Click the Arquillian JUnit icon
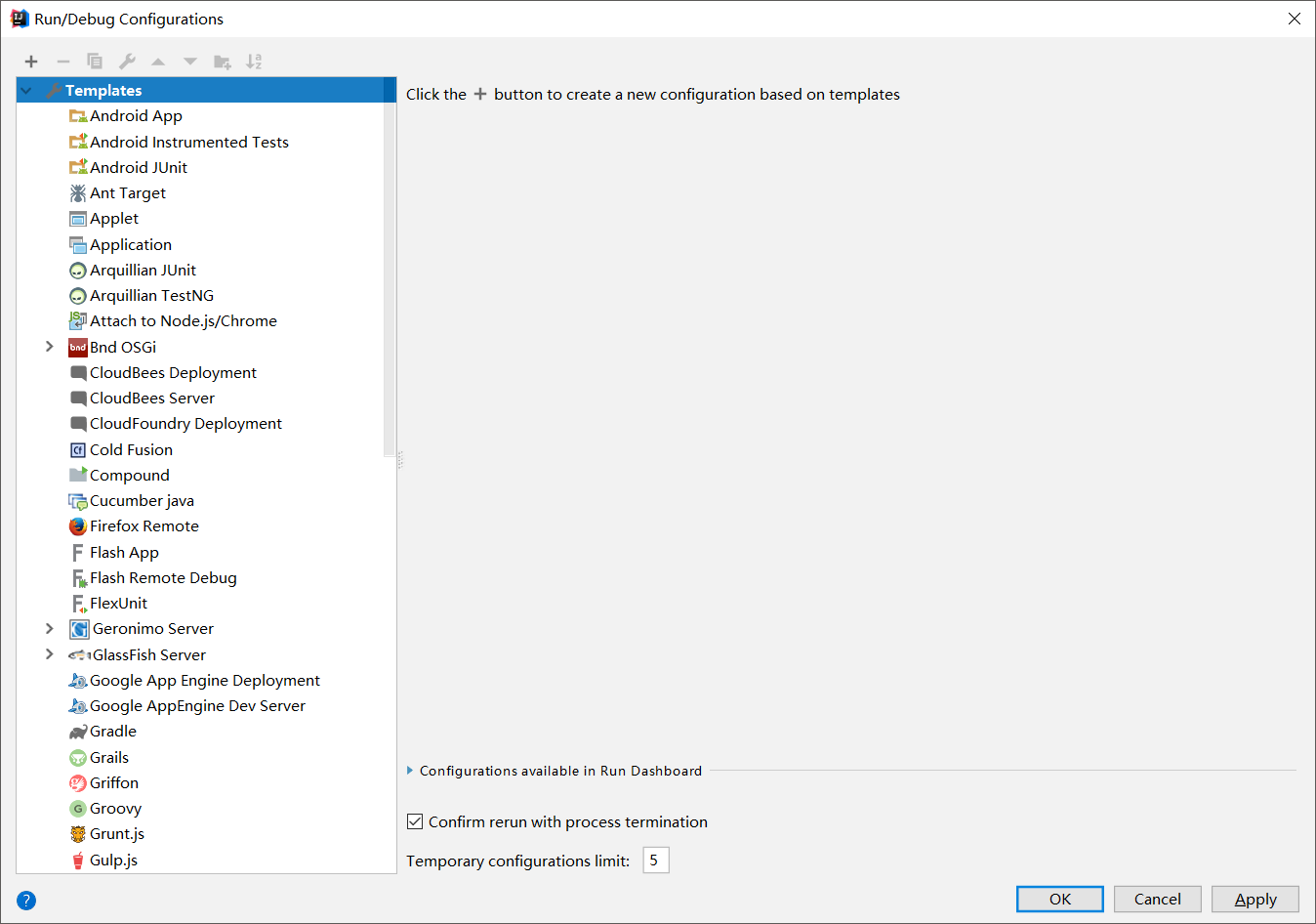This screenshot has height=924, width=1316. 78,271
